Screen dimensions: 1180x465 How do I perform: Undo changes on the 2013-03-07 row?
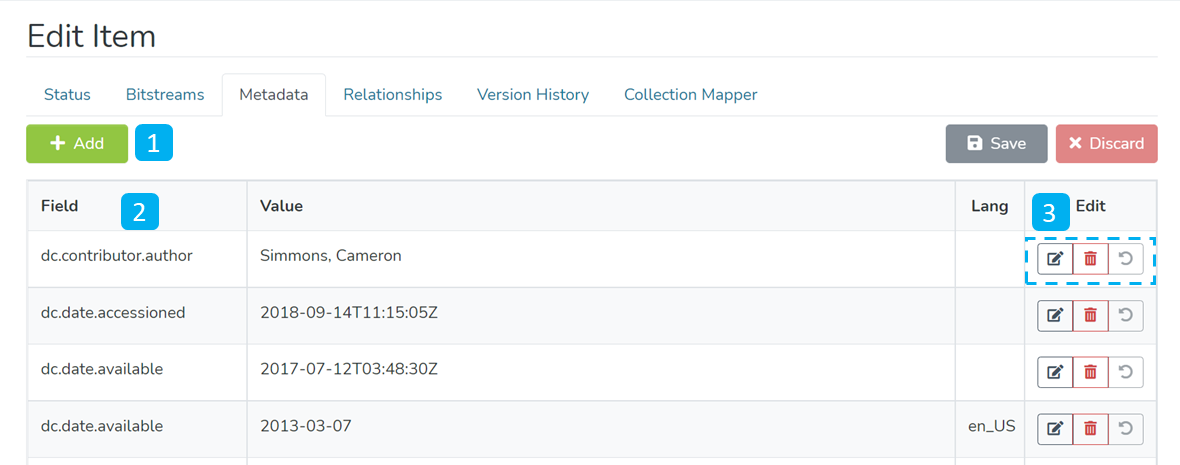click(1126, 429)
